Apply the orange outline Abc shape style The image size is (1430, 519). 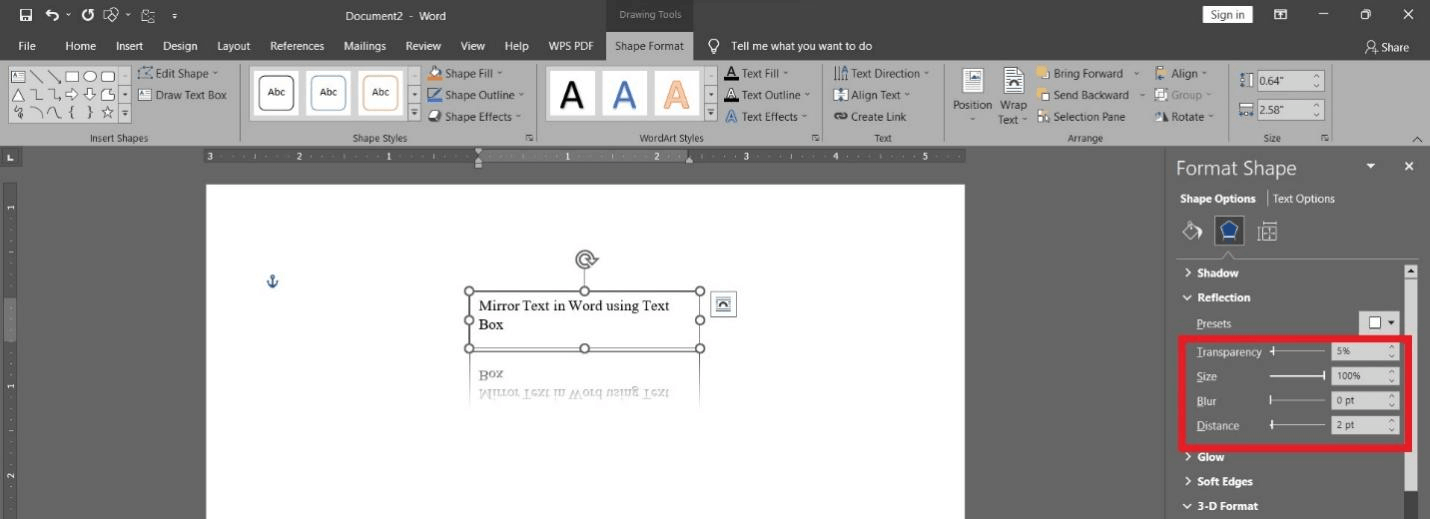[x=380, y=92]
